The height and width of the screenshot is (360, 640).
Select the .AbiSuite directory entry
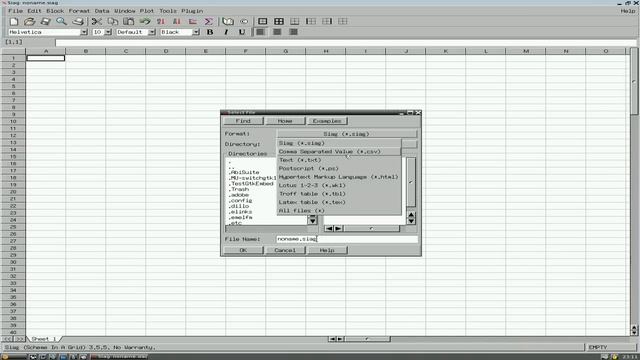pyautogui.click(x=244, y=172)
